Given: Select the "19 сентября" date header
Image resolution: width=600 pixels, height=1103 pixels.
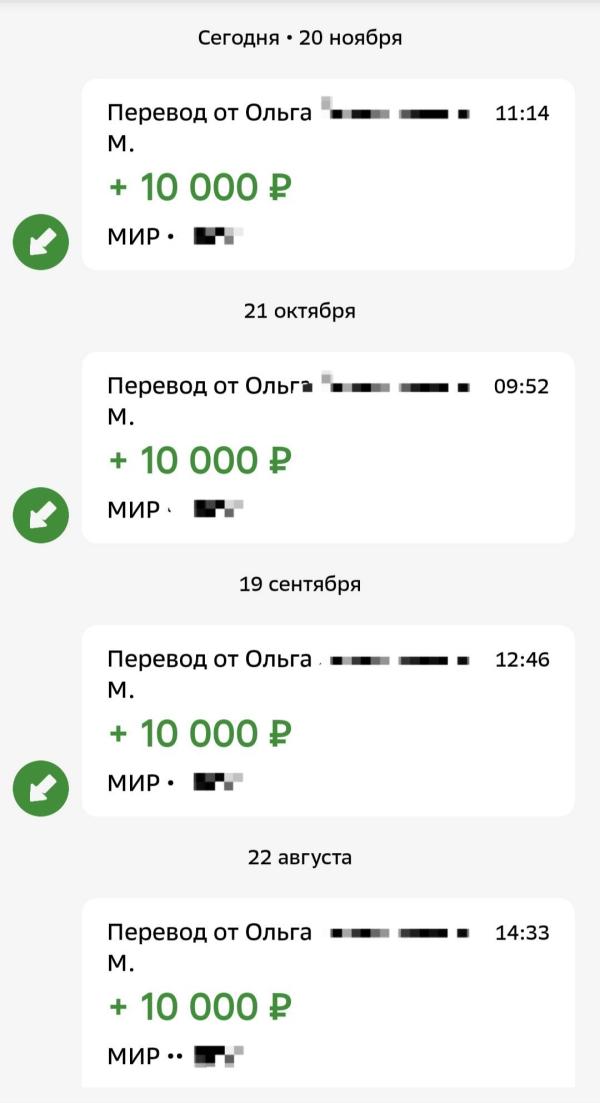Looking at the screenshot, I should pyautogui.click(x=300, y=584).
